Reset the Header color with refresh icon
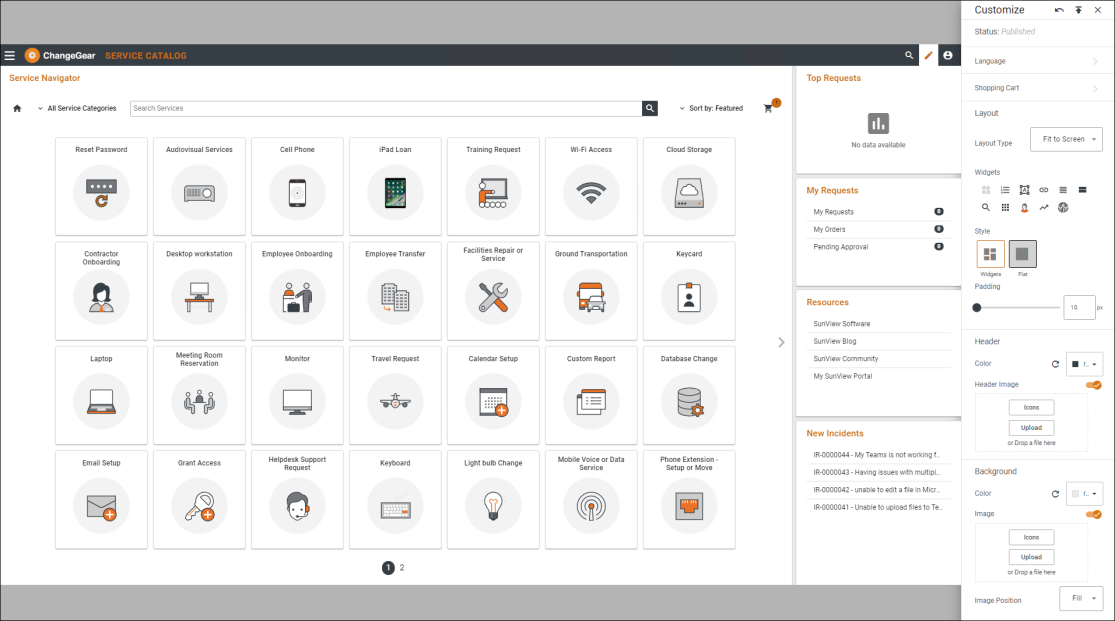Viewport: 1115px width, 621px height. click(1055, 364)
